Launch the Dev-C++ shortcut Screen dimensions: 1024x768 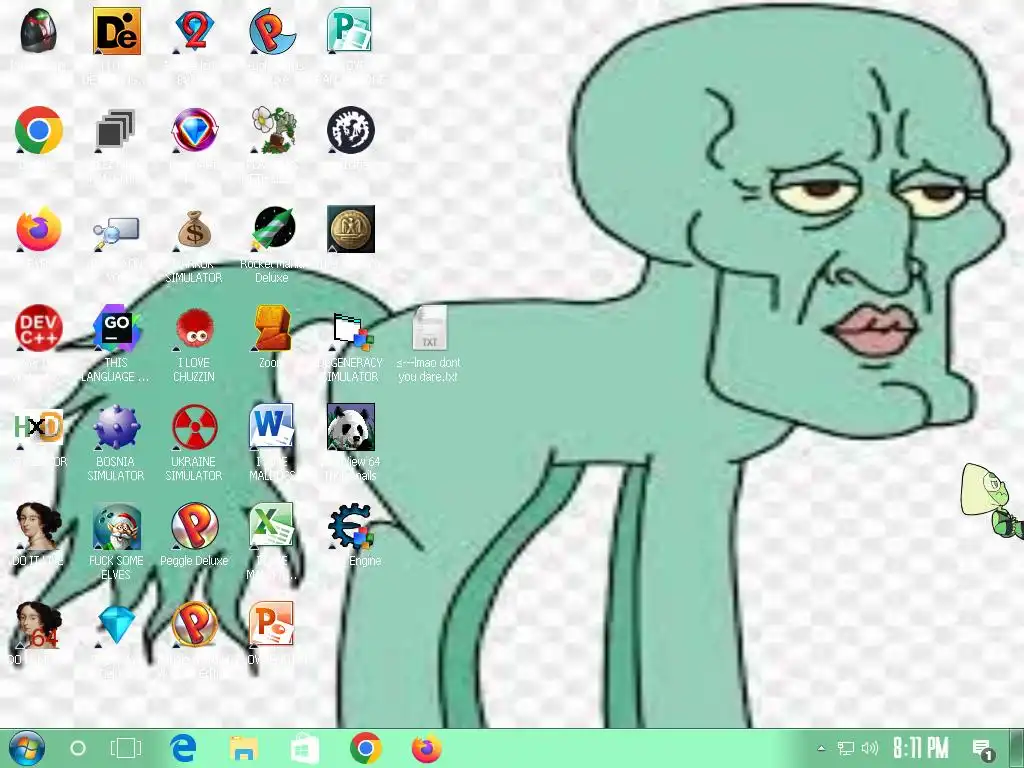[x=39, y=328]
